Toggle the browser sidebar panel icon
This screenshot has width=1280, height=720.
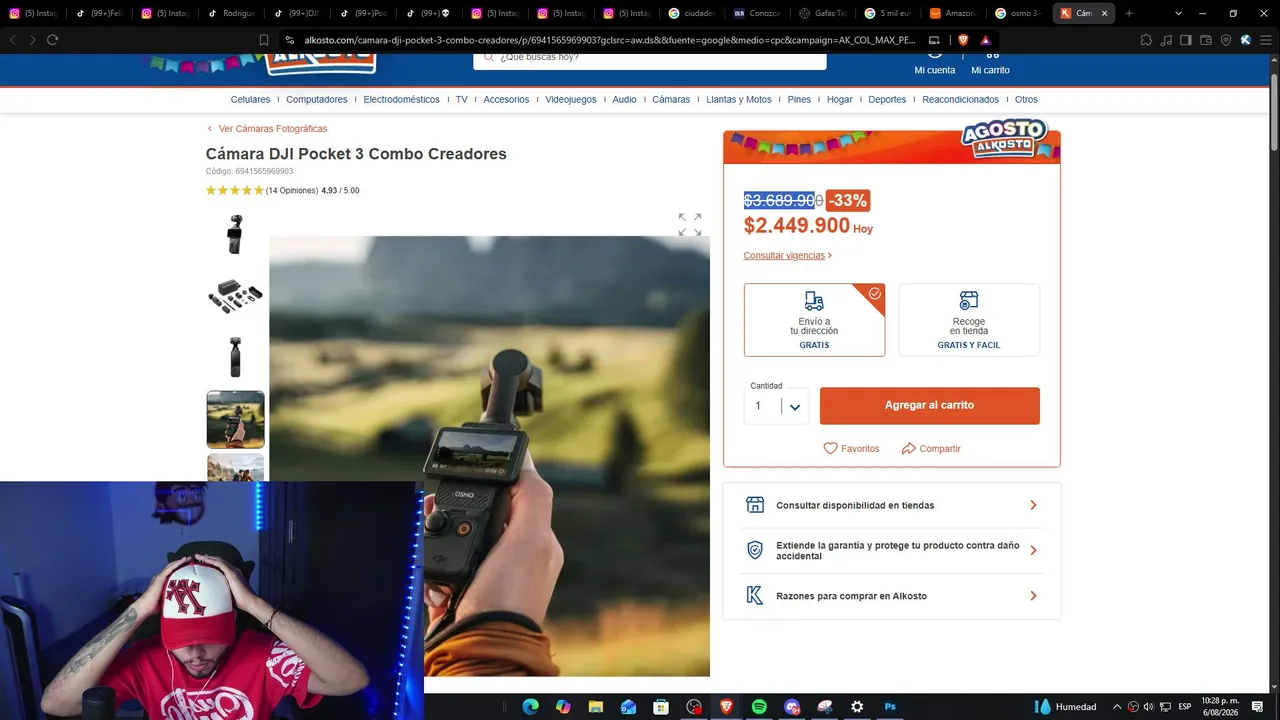[1186, 40]
